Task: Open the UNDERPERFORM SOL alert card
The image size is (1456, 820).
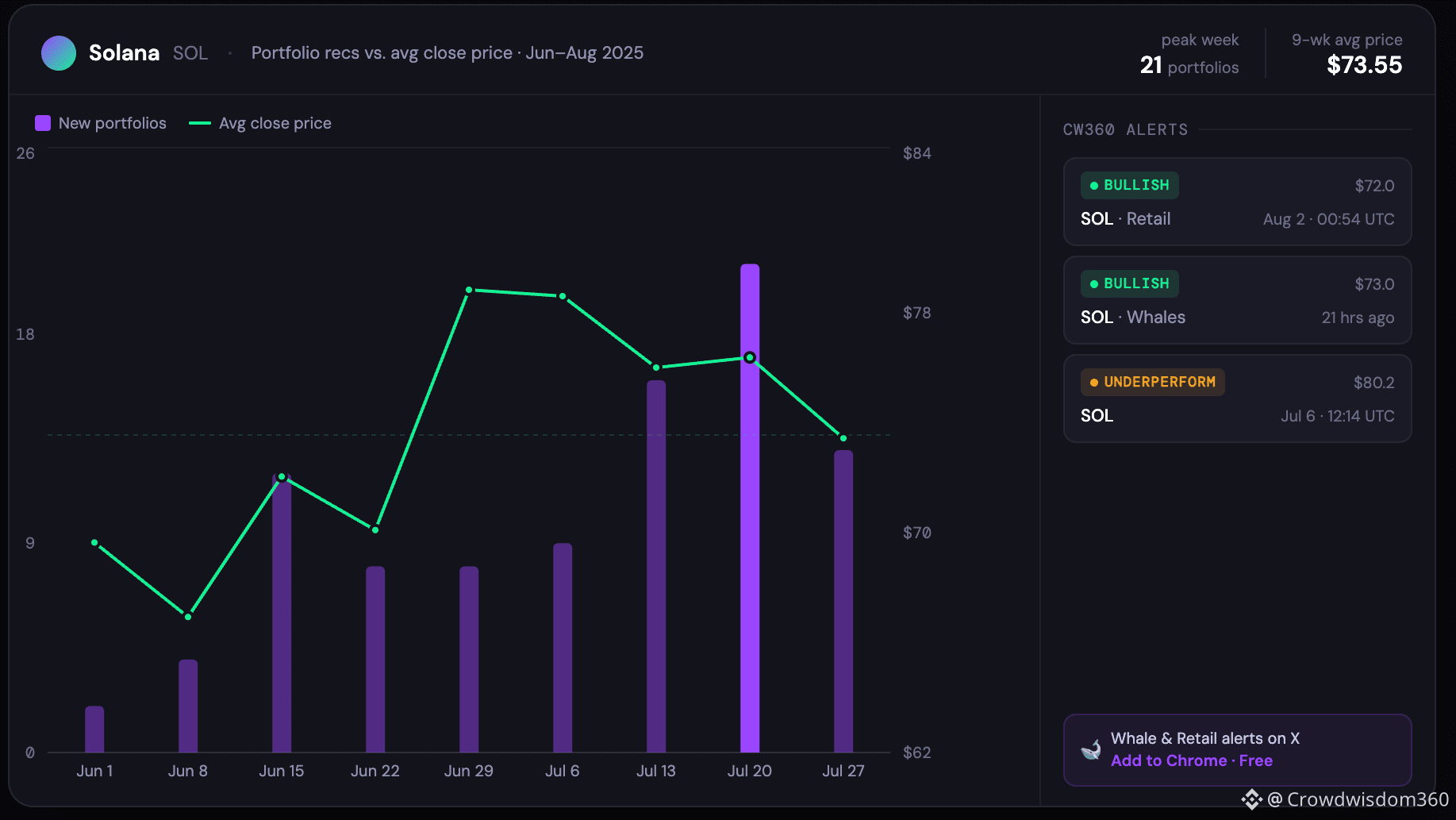Action: click(1237, 398)
